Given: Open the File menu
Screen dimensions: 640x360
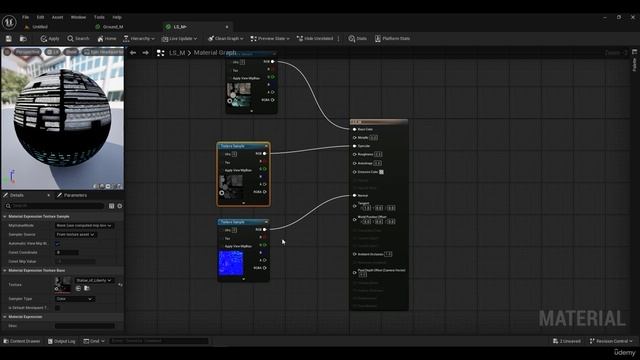Looking at the screenshot, I should pyautogui.click(x=25, y=17).
